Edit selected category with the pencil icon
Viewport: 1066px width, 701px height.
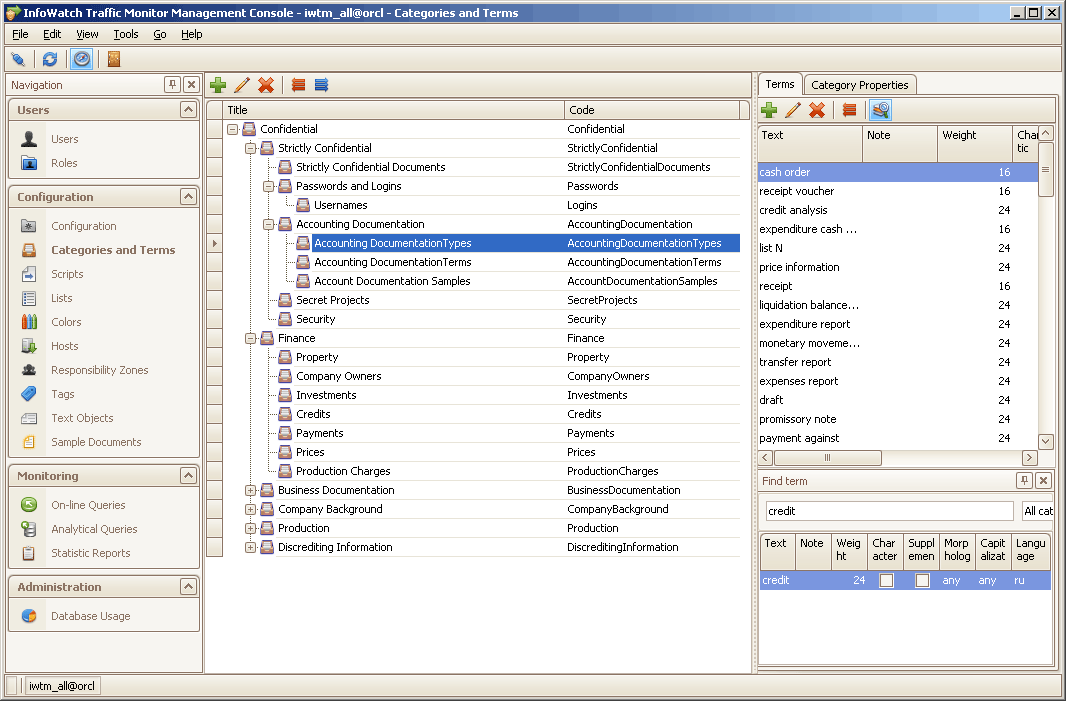241,85
